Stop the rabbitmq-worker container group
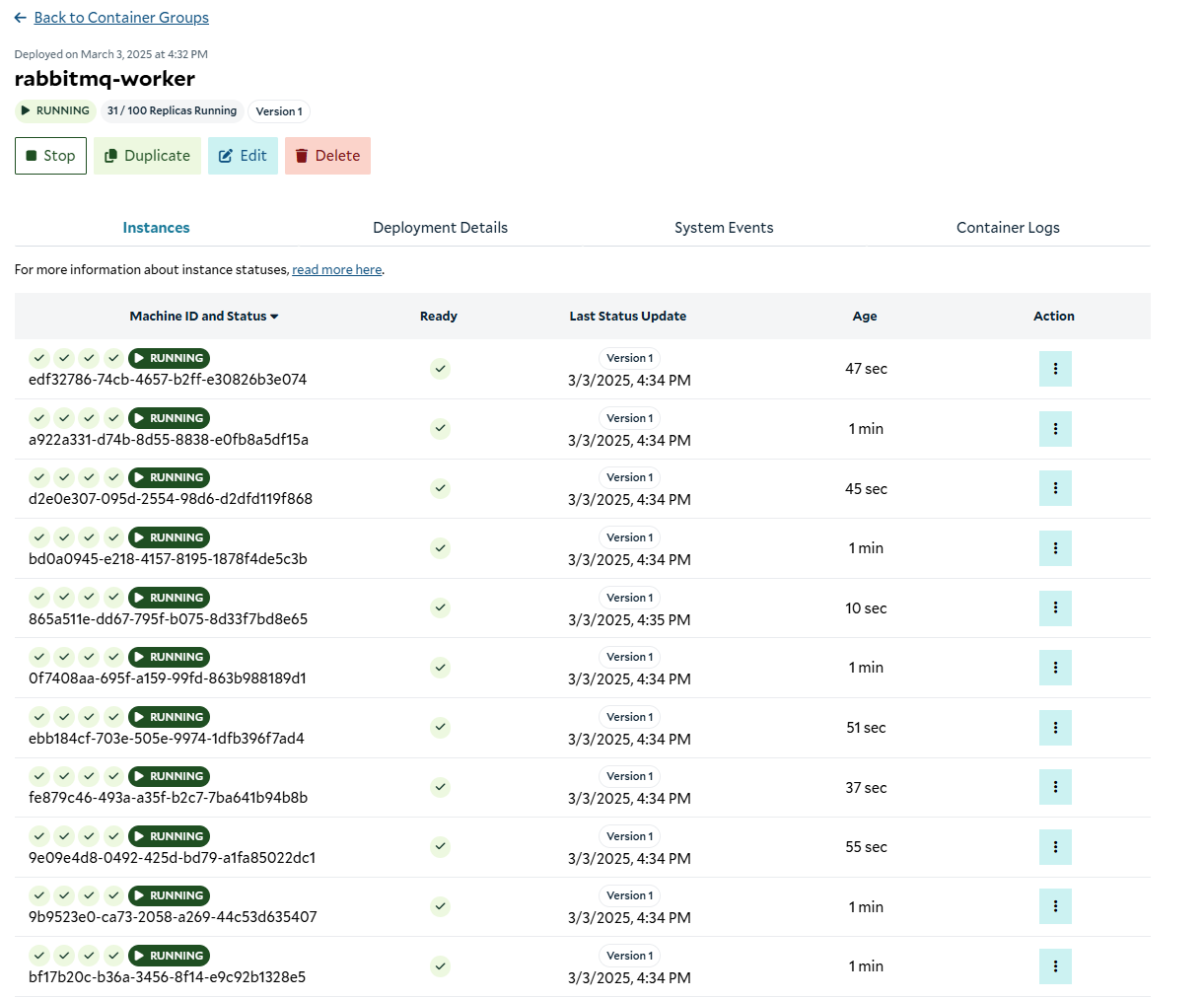This screenshot has width=1204, height=999. coord(50,156)
